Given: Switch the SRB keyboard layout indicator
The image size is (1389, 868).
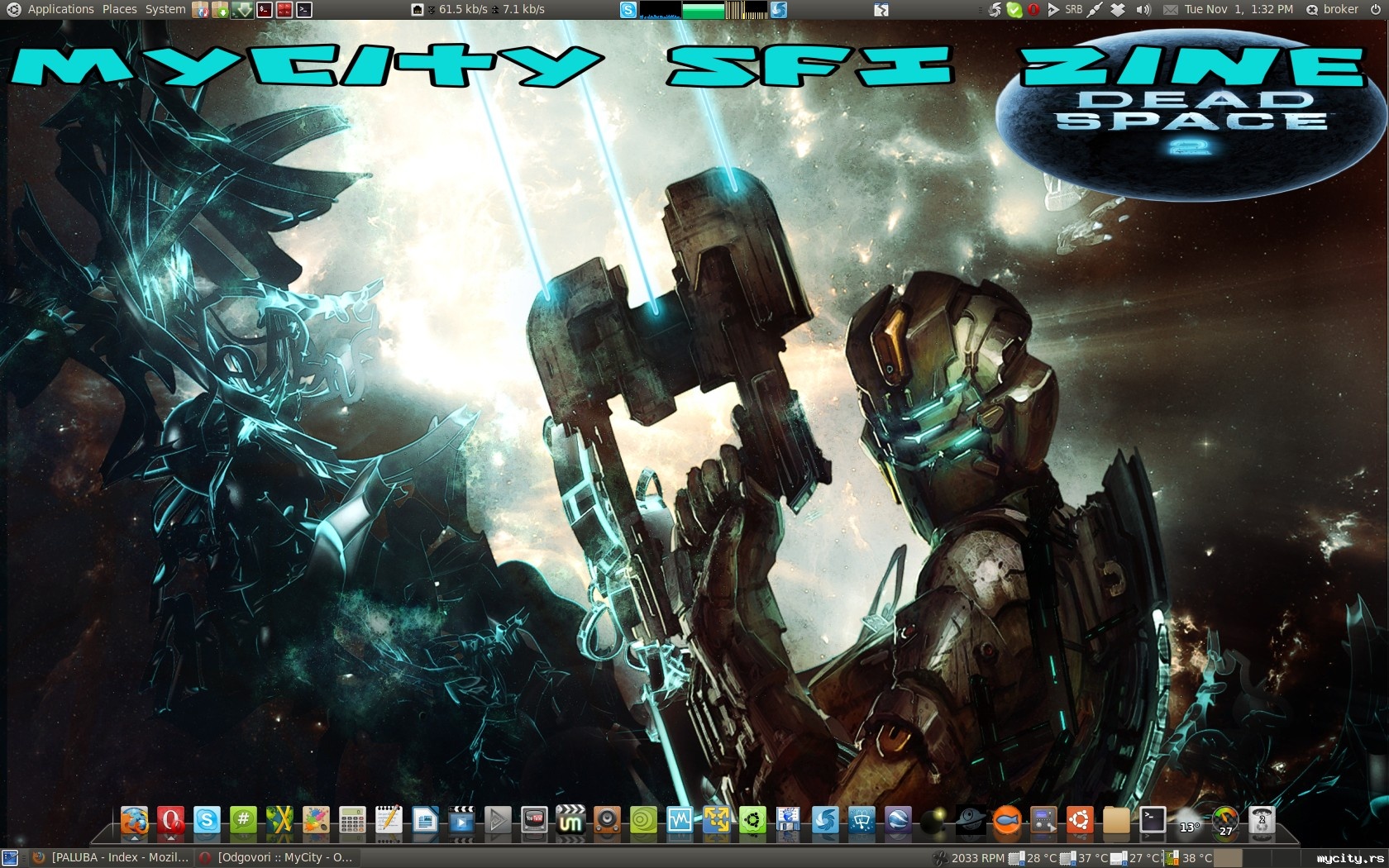Looking at the screenshot, I should pyautogui.click(x=1073, y=9).
